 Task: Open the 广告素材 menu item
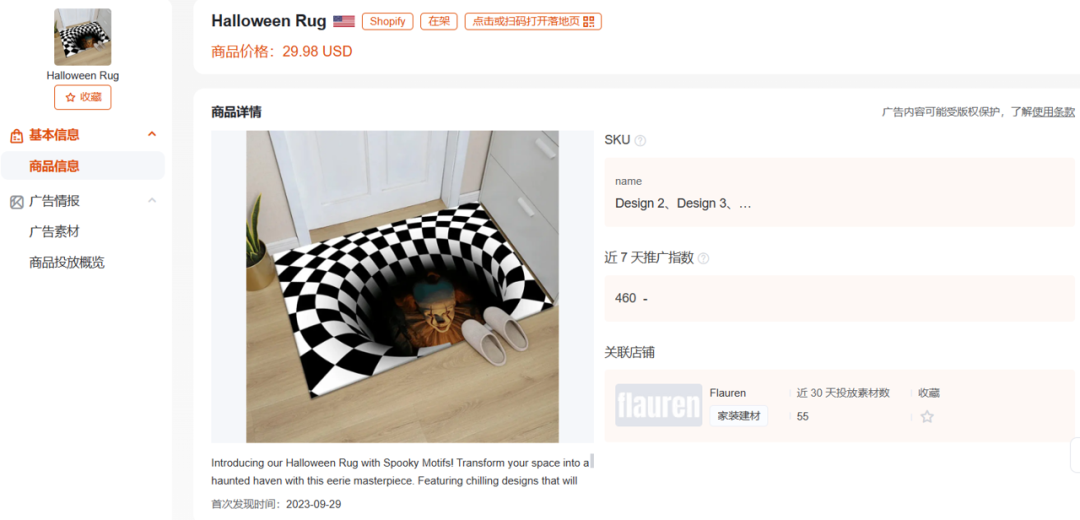pyautogui.click(x=54, y=231)
